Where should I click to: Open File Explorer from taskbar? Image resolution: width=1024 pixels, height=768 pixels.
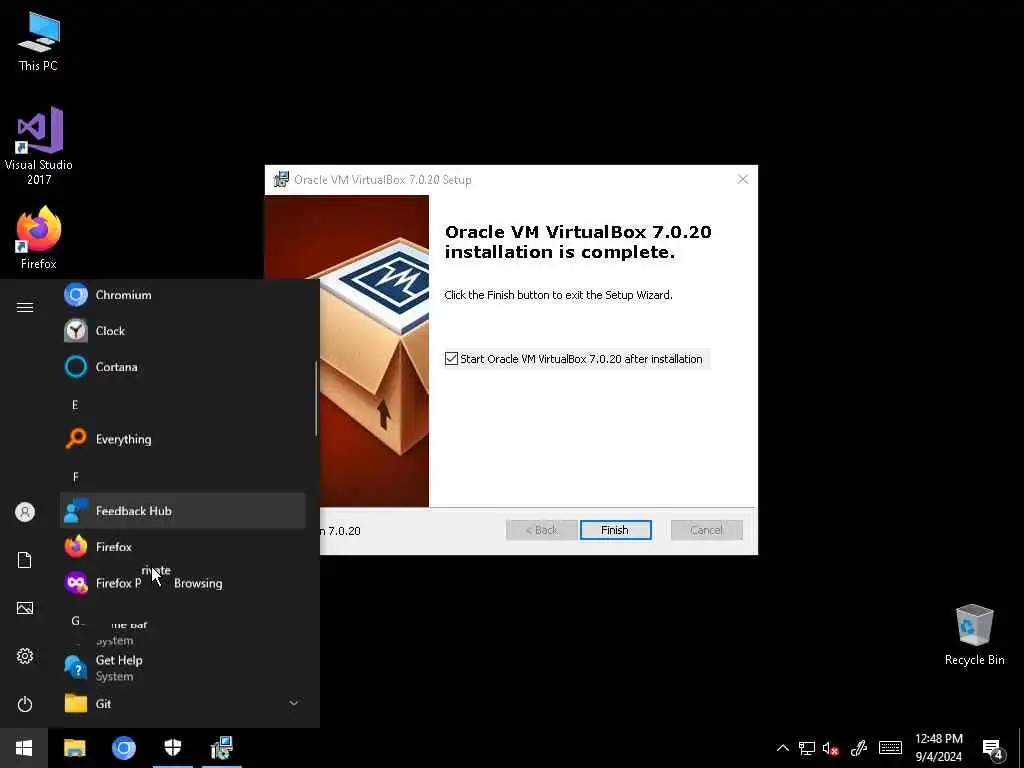(74, 748)
